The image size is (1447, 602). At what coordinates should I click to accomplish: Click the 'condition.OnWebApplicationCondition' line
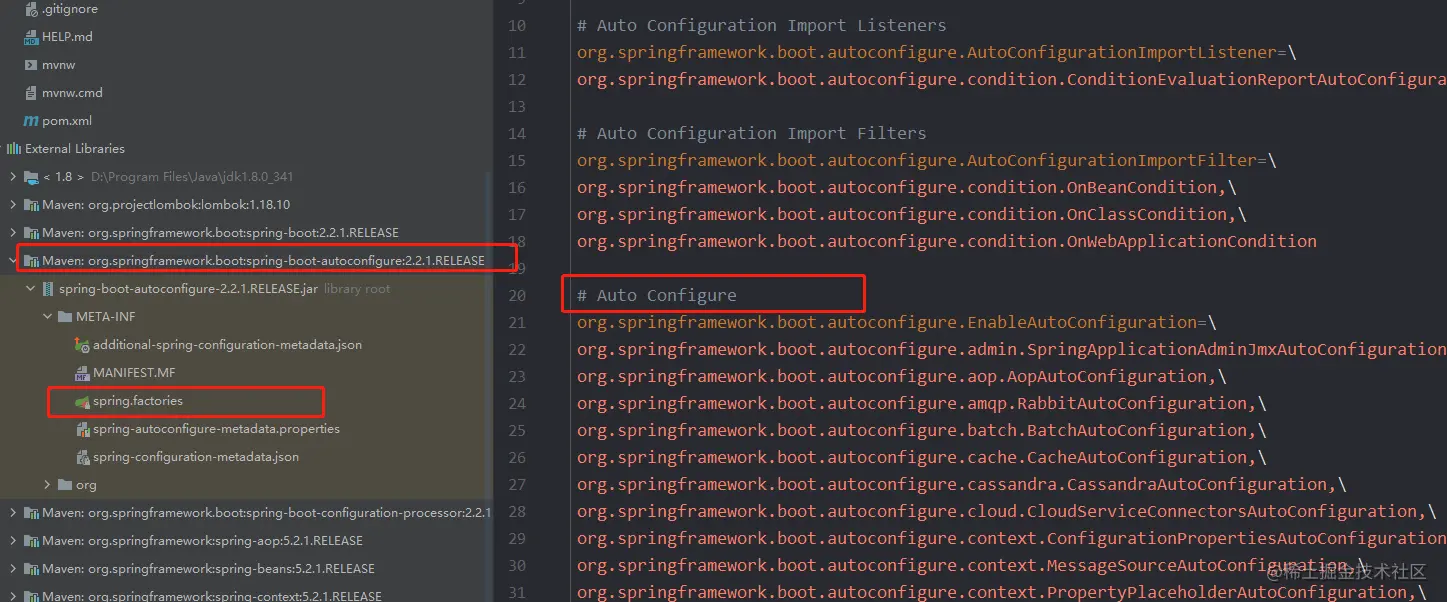click(x=946, y=242)
